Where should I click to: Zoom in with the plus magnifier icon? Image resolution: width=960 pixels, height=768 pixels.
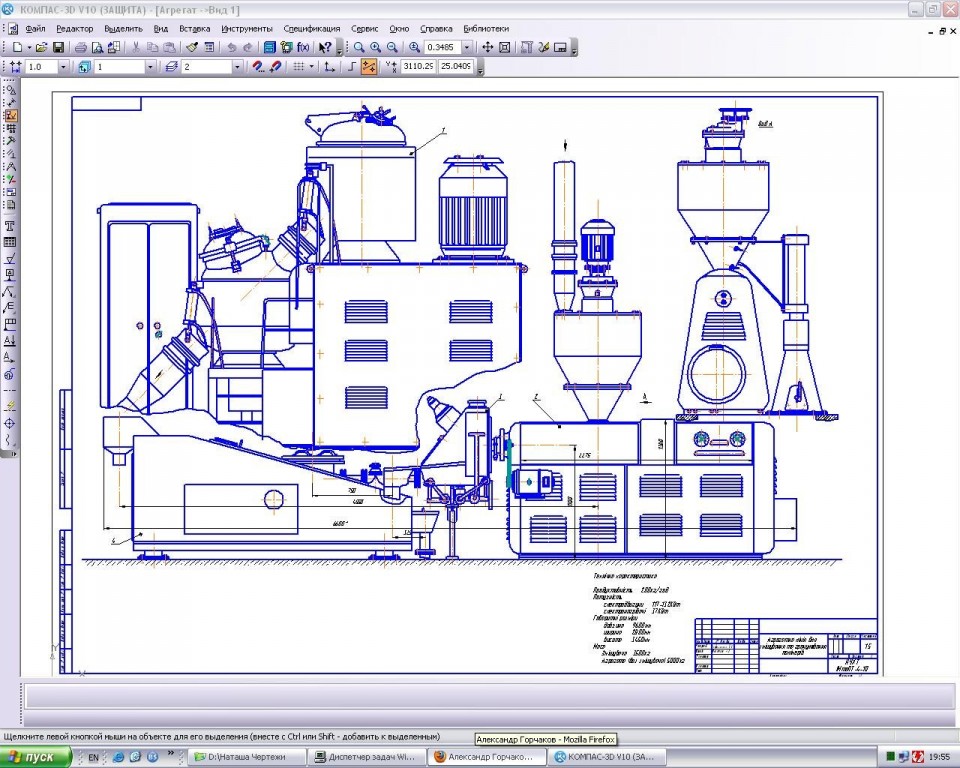click(x=375, y=48)
